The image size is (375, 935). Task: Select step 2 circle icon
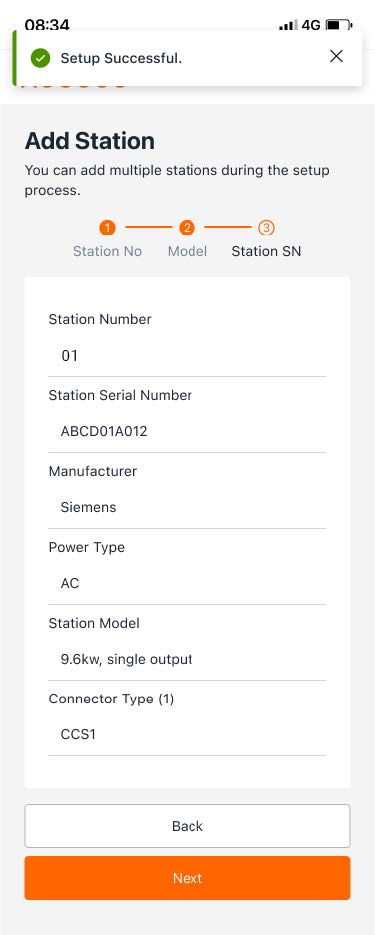click(187, 228)
